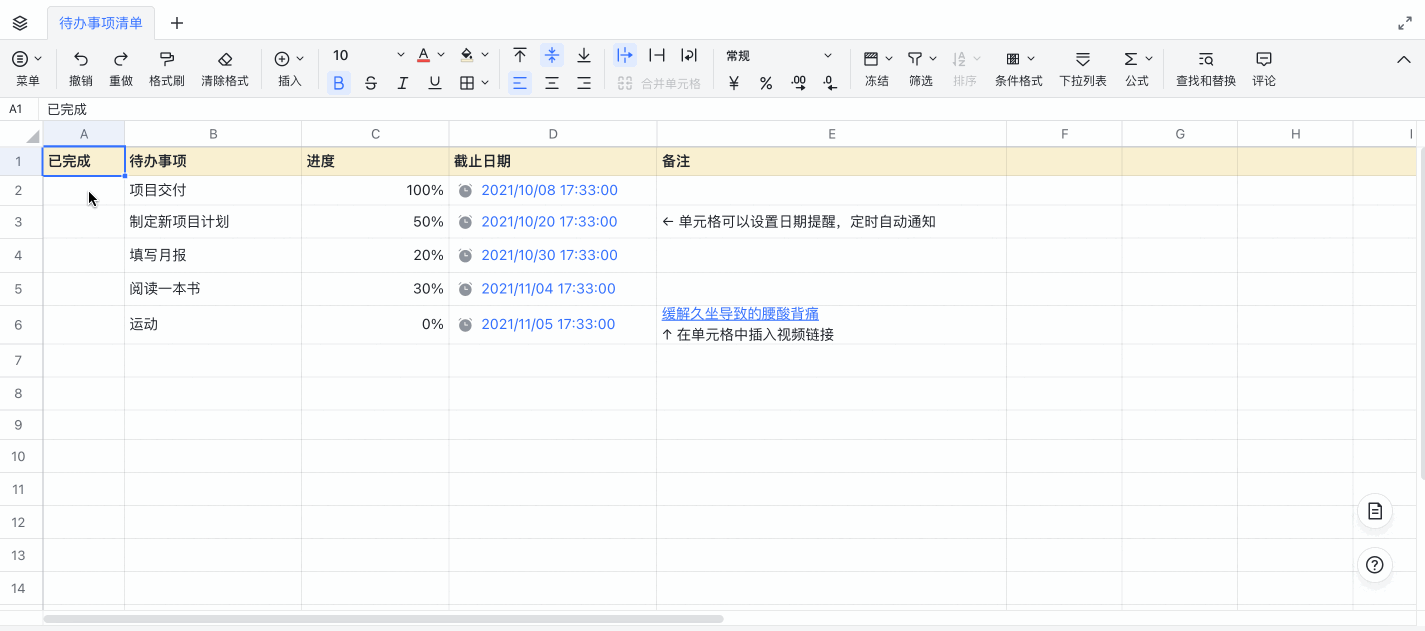Toggle the fullscreen expand icon
The height and width of the screenshot is (631, 1425).
[1404, 23]
